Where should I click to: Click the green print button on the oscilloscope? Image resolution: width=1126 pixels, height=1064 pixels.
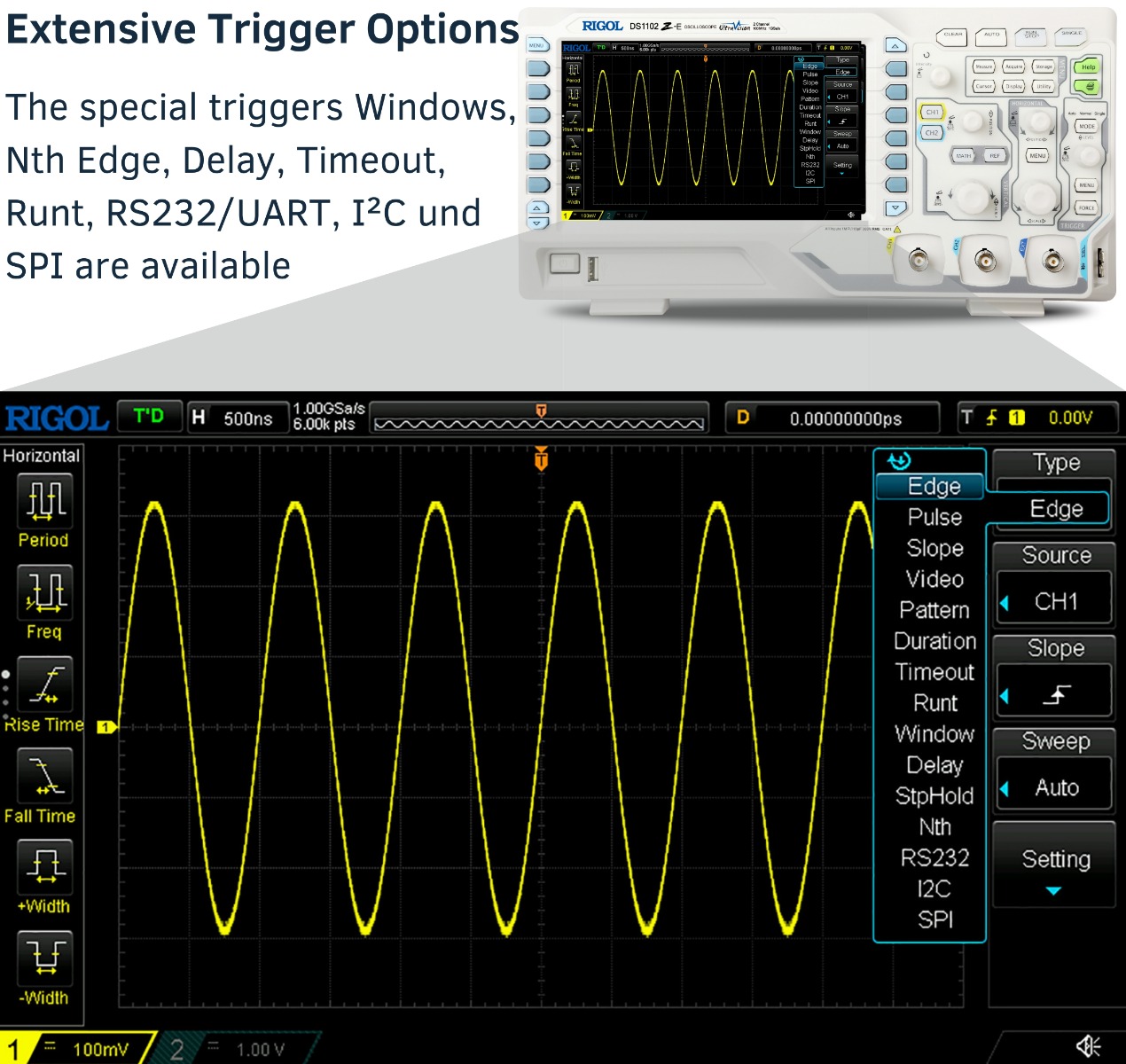pyautogui.click(x=1087, y=86)
